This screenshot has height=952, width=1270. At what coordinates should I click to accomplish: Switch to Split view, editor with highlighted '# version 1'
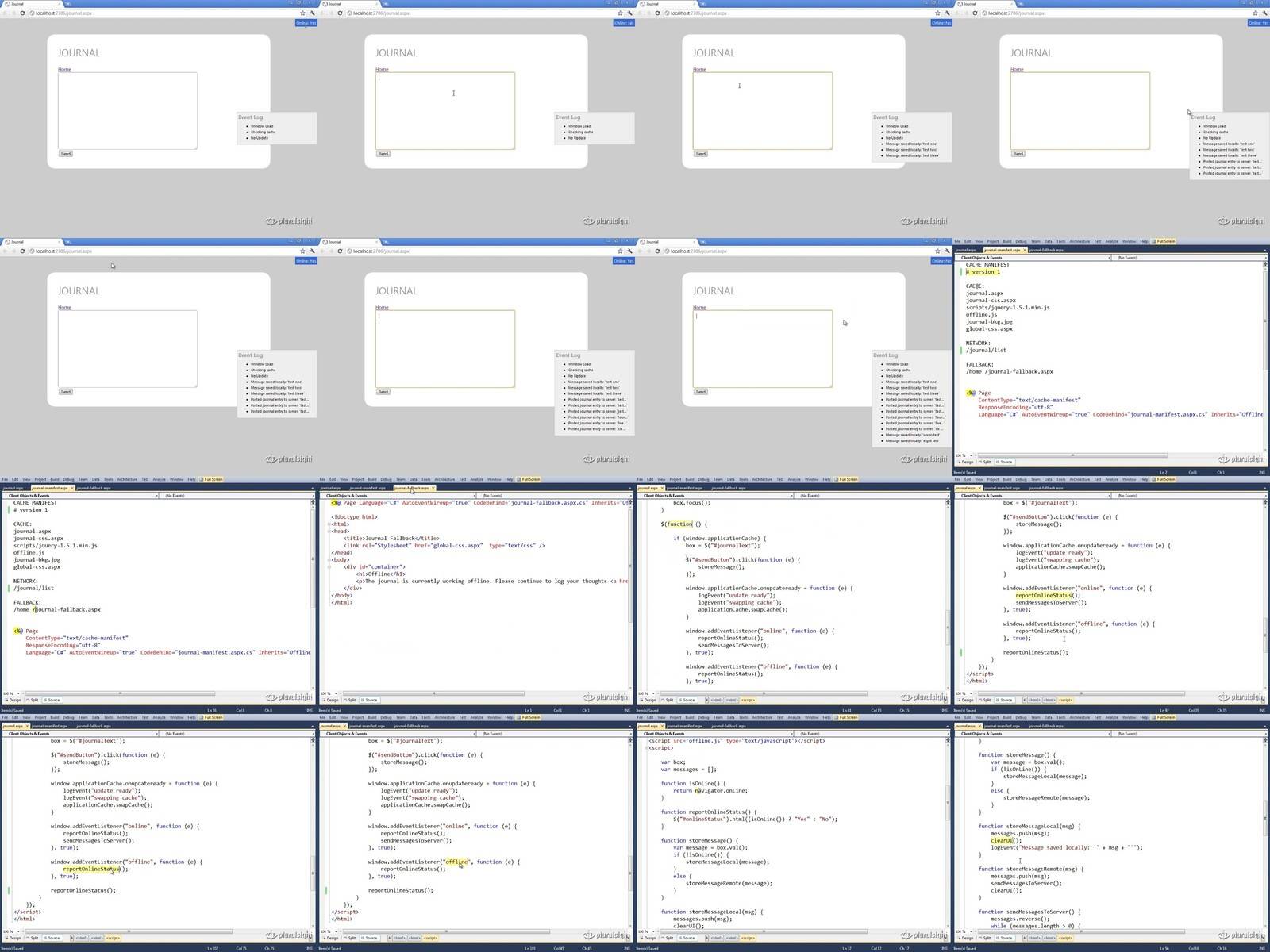pos(984,462)
